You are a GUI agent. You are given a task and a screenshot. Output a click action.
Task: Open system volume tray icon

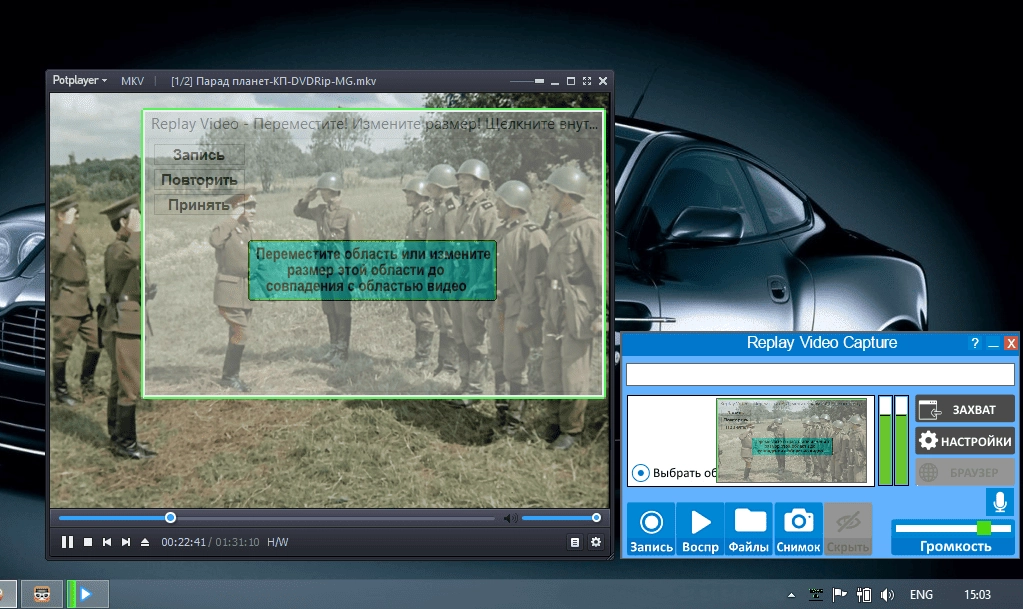(887, 595)
